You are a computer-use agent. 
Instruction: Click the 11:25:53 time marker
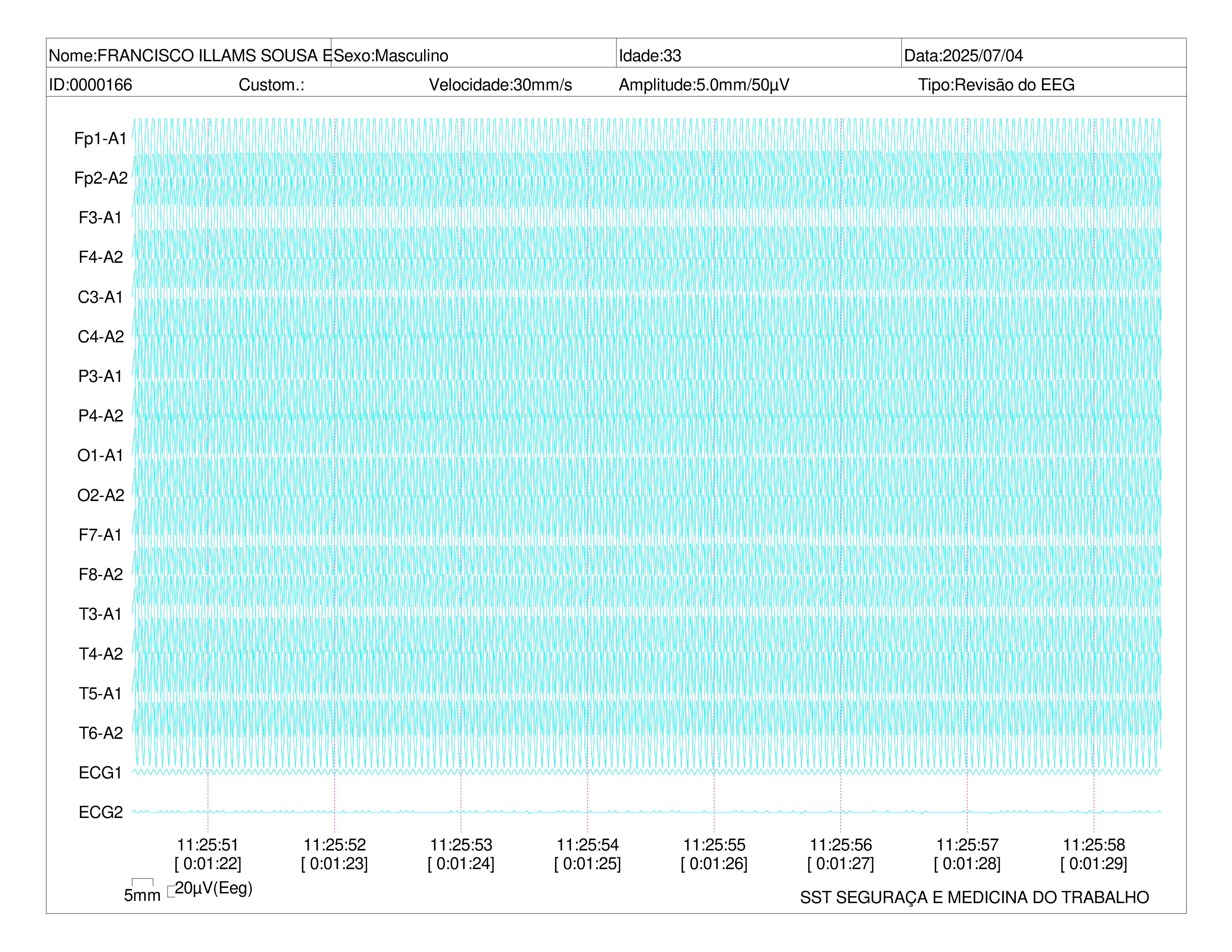pos(461,845)
